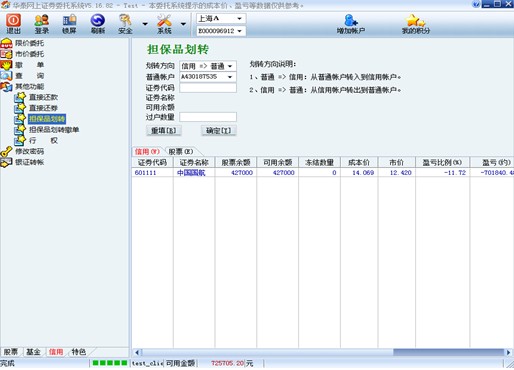Click market price 12.420 cell
The width and height of the screenshot is (514, 370).
[401, 173]
